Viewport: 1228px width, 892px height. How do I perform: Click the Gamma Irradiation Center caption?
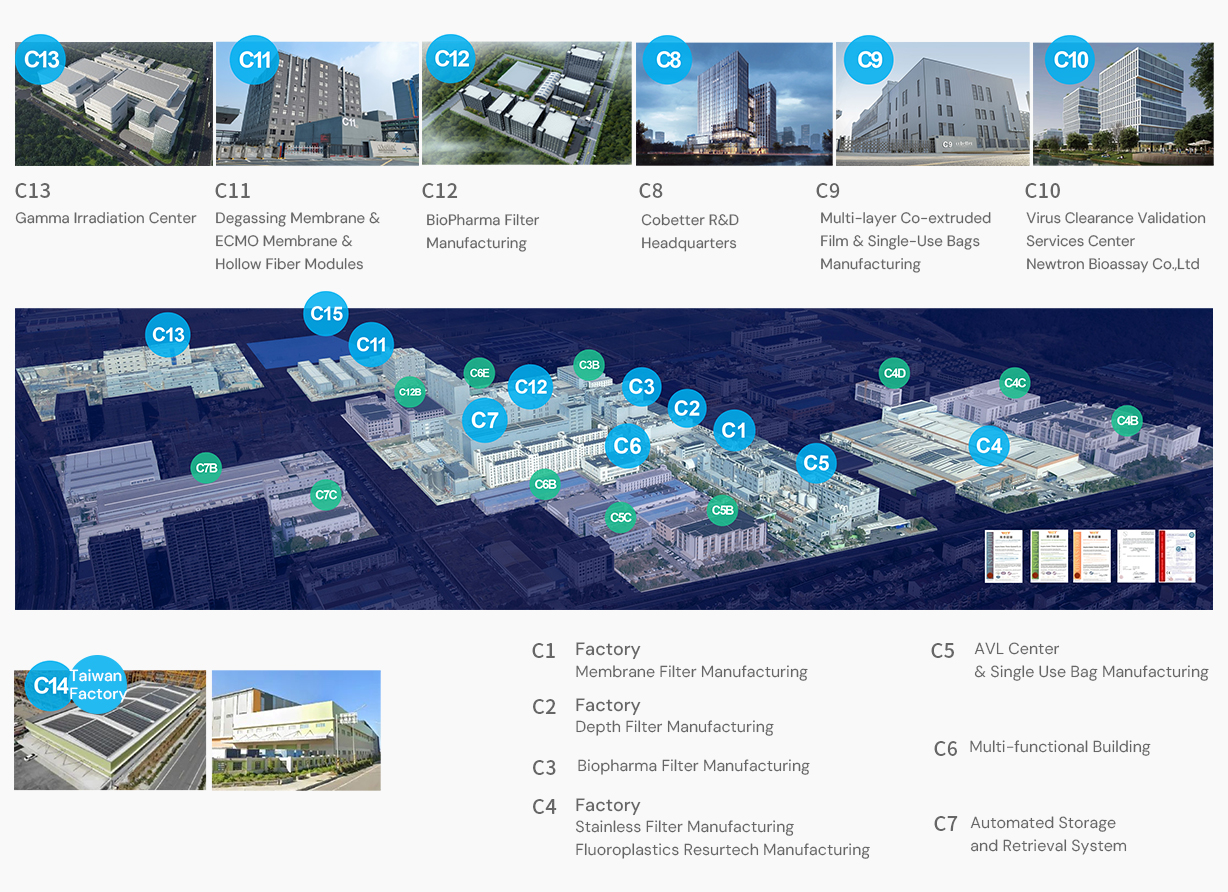[106, 218]
